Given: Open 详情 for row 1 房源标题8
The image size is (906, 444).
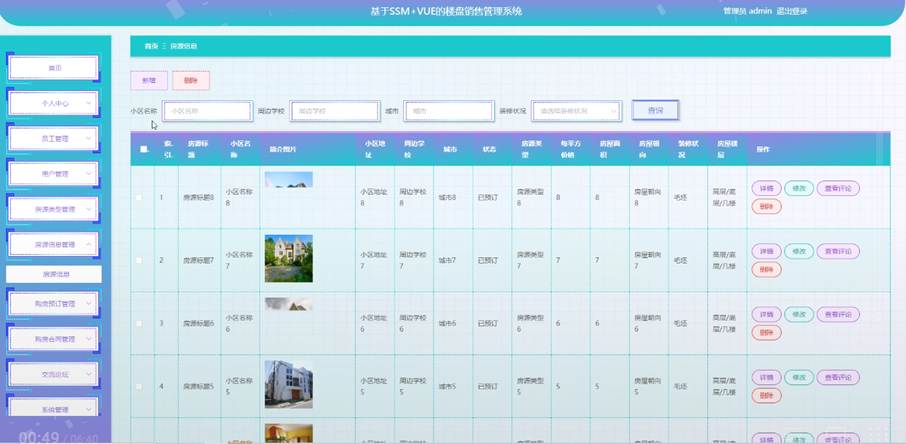Looking at the screenshot, I should (766, 188).
